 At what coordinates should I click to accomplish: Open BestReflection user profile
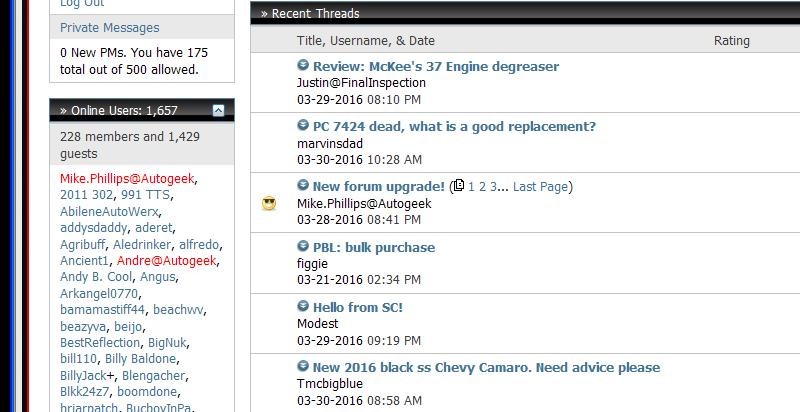[x=100, y=343]
